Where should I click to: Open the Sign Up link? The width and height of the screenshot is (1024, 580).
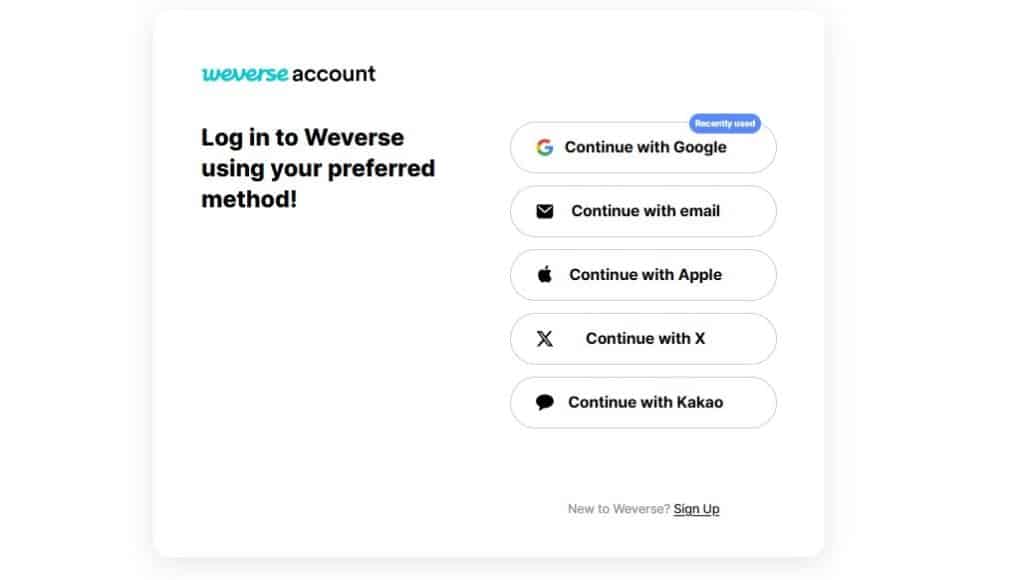[x=696, y=508]
